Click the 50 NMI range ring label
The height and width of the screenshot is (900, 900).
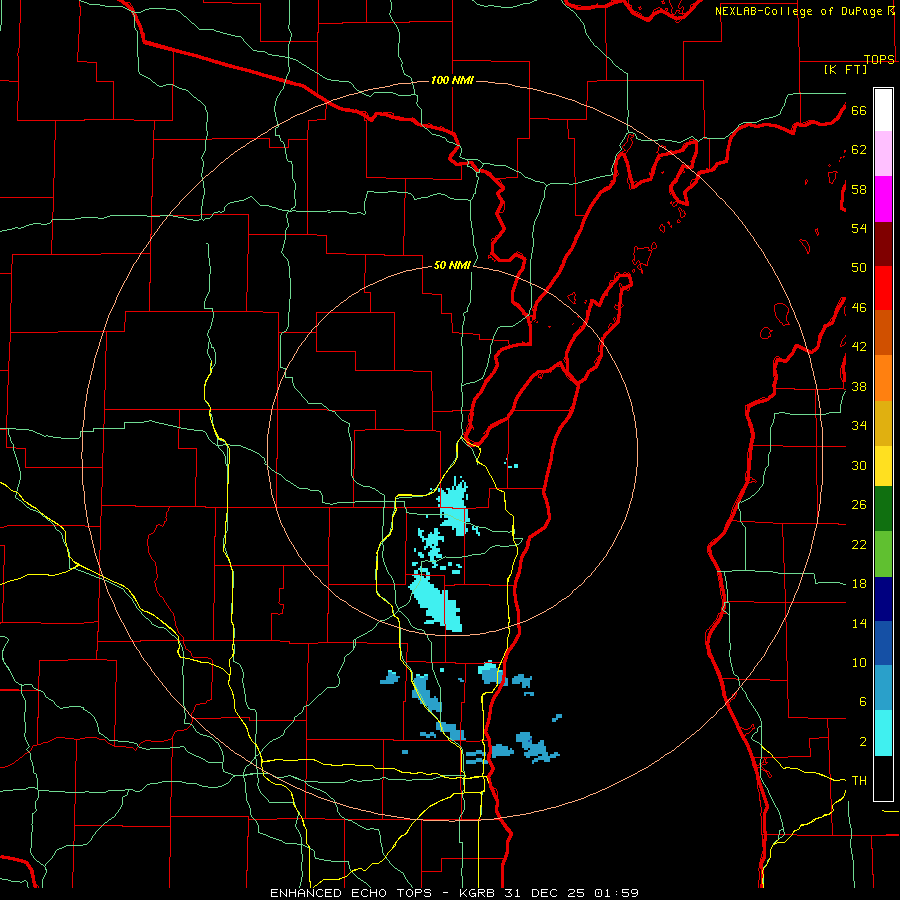(452, 265)
